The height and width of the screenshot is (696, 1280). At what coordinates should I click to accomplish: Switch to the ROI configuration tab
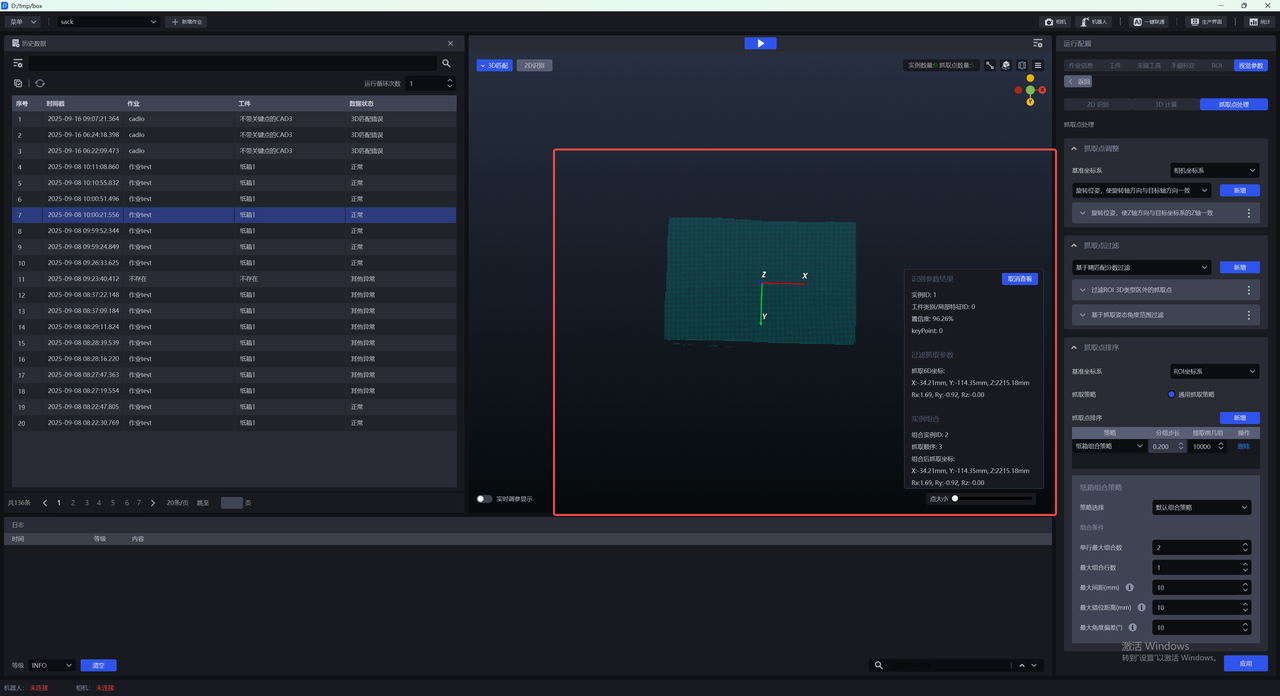pos(1216,66)
